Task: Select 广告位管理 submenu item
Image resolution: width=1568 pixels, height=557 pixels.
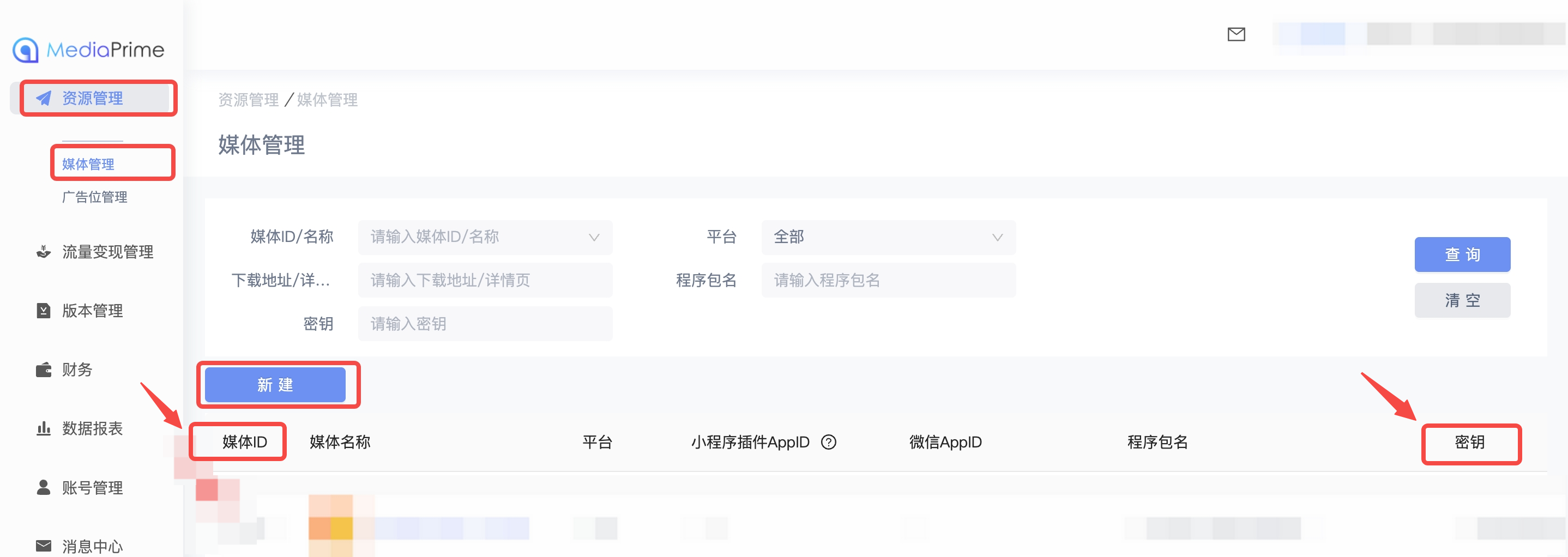Action: (x=94, y=197)
